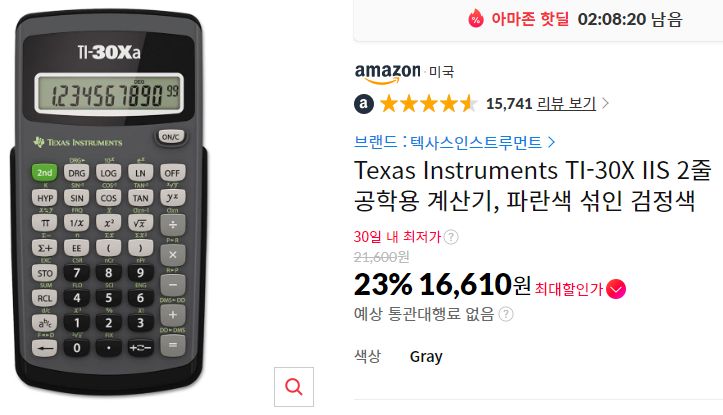Click the hot deal flame icon

[476, 19]
